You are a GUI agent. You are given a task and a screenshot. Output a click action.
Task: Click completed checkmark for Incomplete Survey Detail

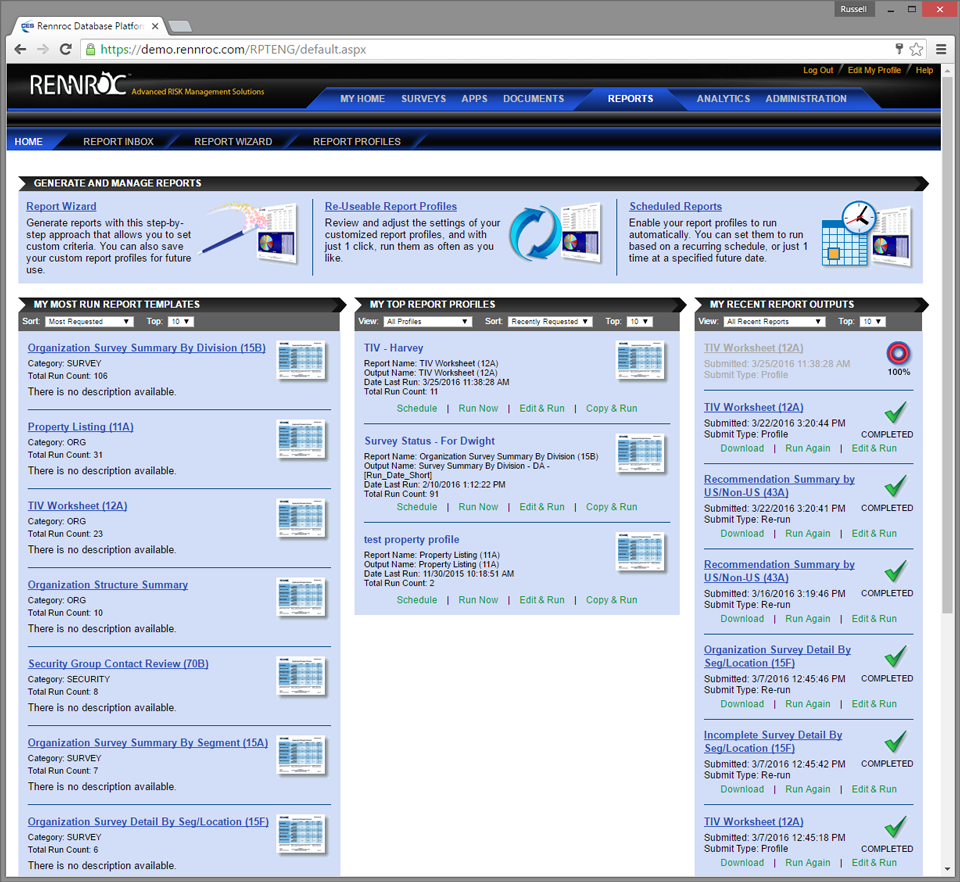tap(896, 742)
